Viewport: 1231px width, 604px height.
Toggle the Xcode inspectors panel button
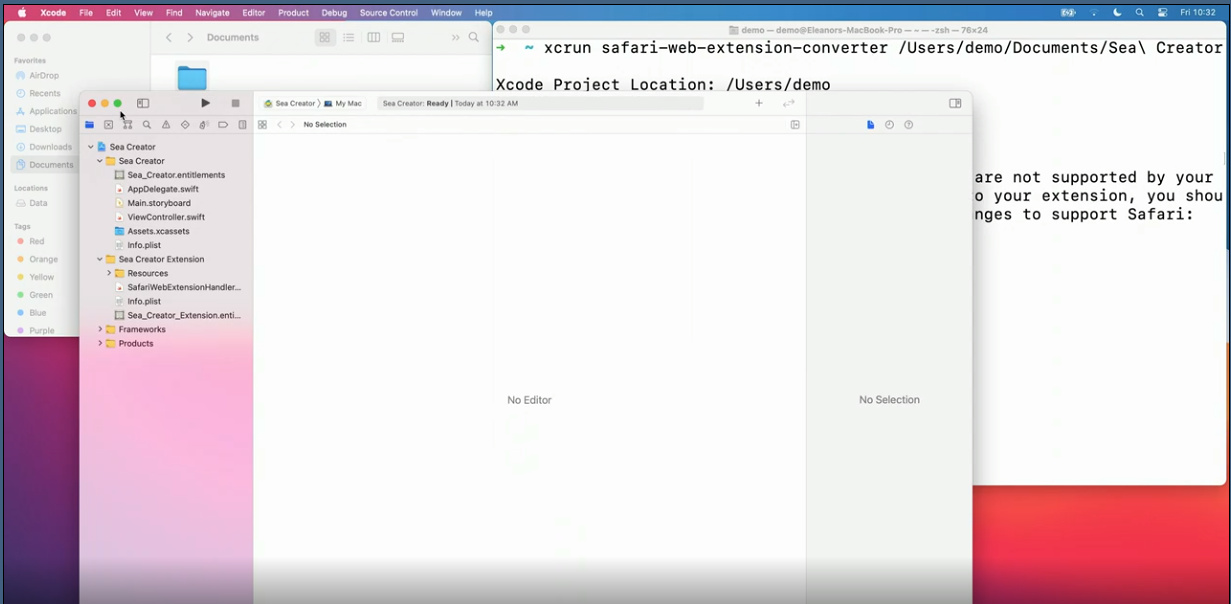[955, 103]
